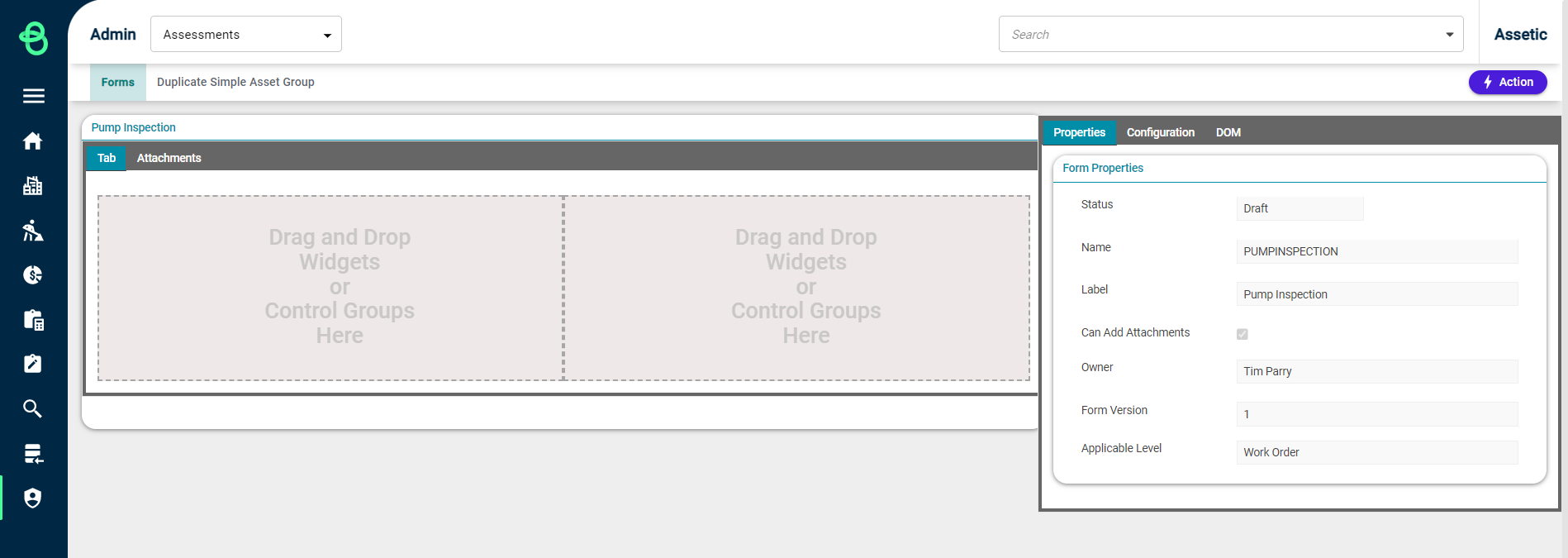Open the Admin shield icon
This screenshot has width=1568, height=558.
coord(33,498)
